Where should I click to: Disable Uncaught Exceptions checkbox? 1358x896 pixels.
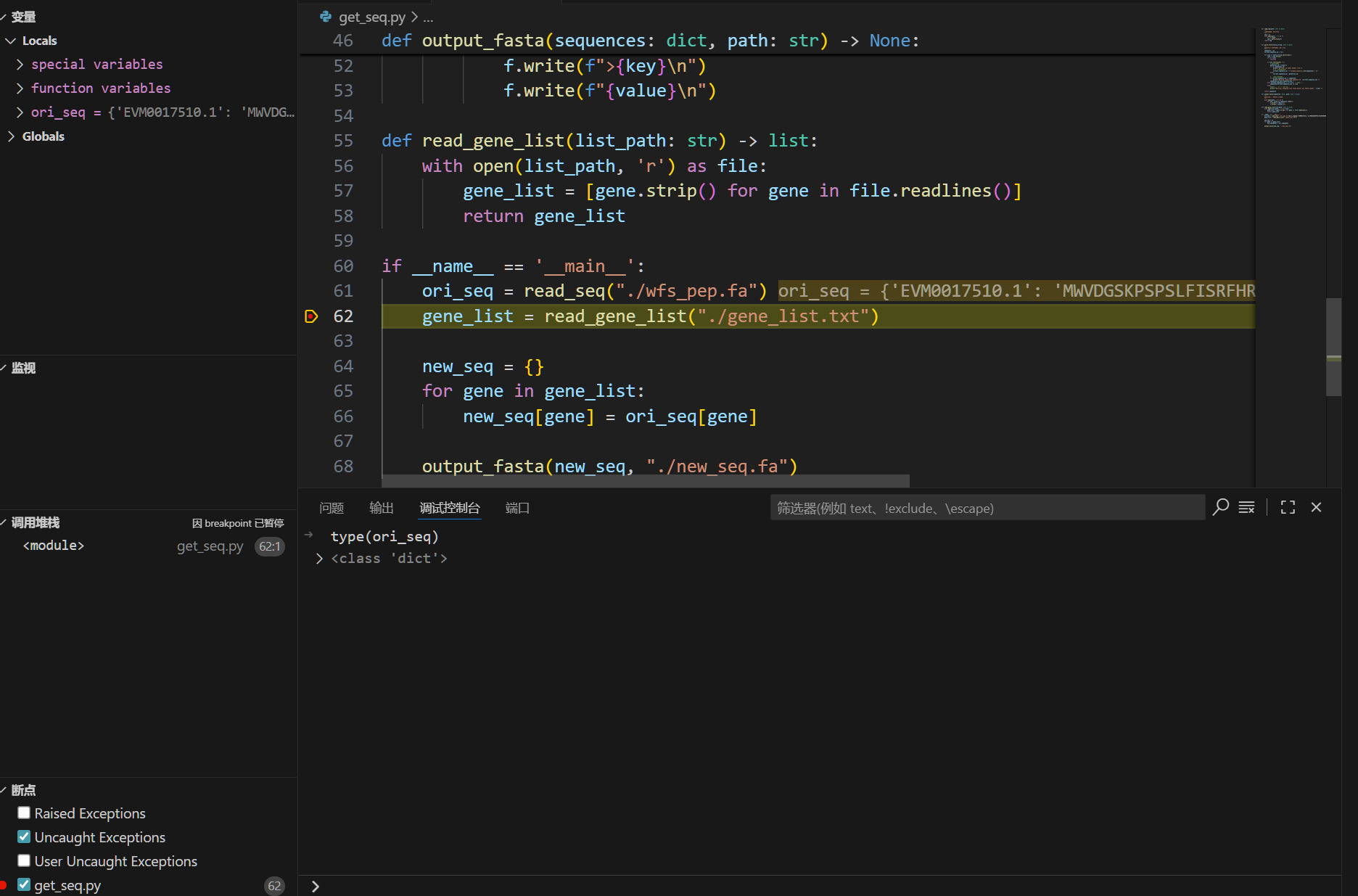coord(24,837)
